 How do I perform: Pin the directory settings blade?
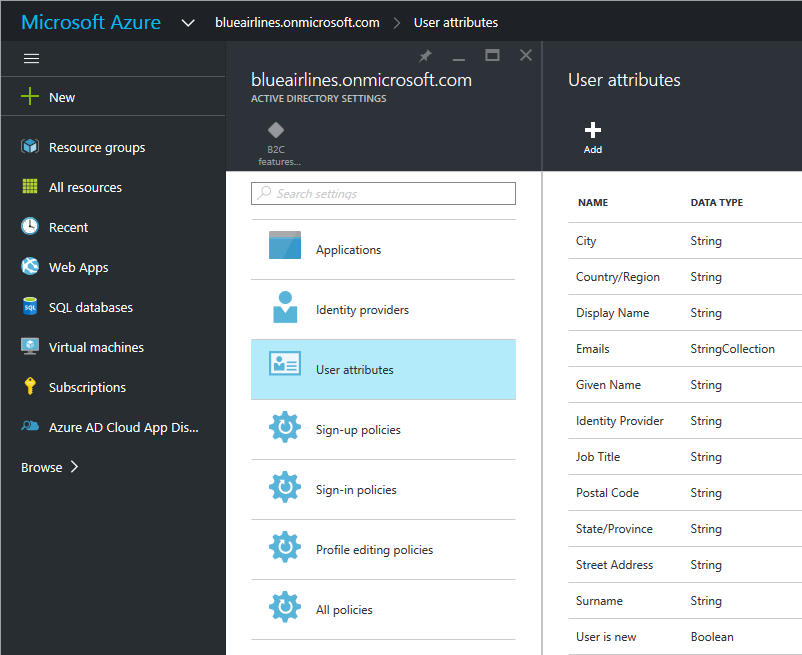point(425,56)
